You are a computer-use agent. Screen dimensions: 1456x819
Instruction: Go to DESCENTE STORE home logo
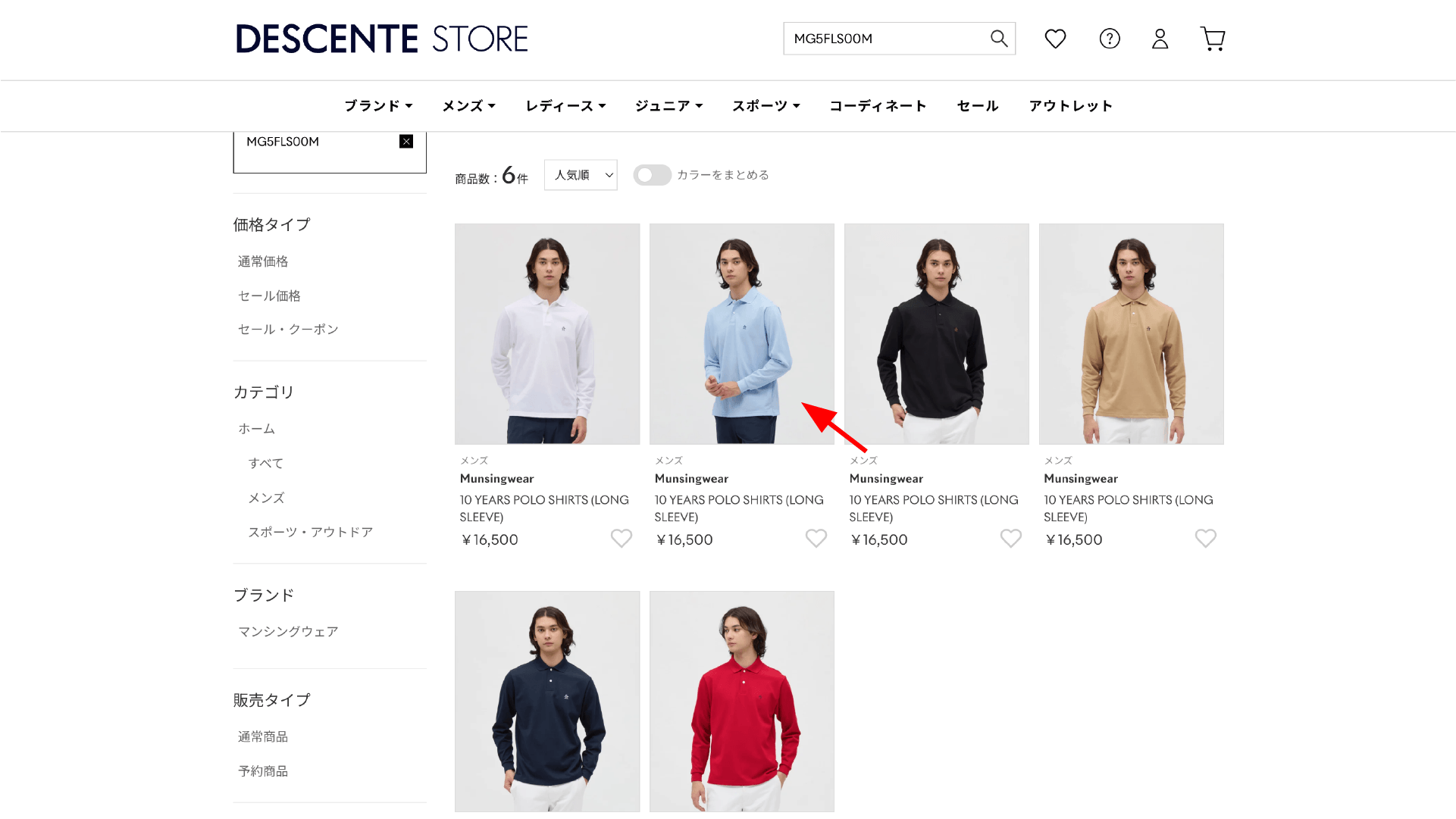point(382,39)
